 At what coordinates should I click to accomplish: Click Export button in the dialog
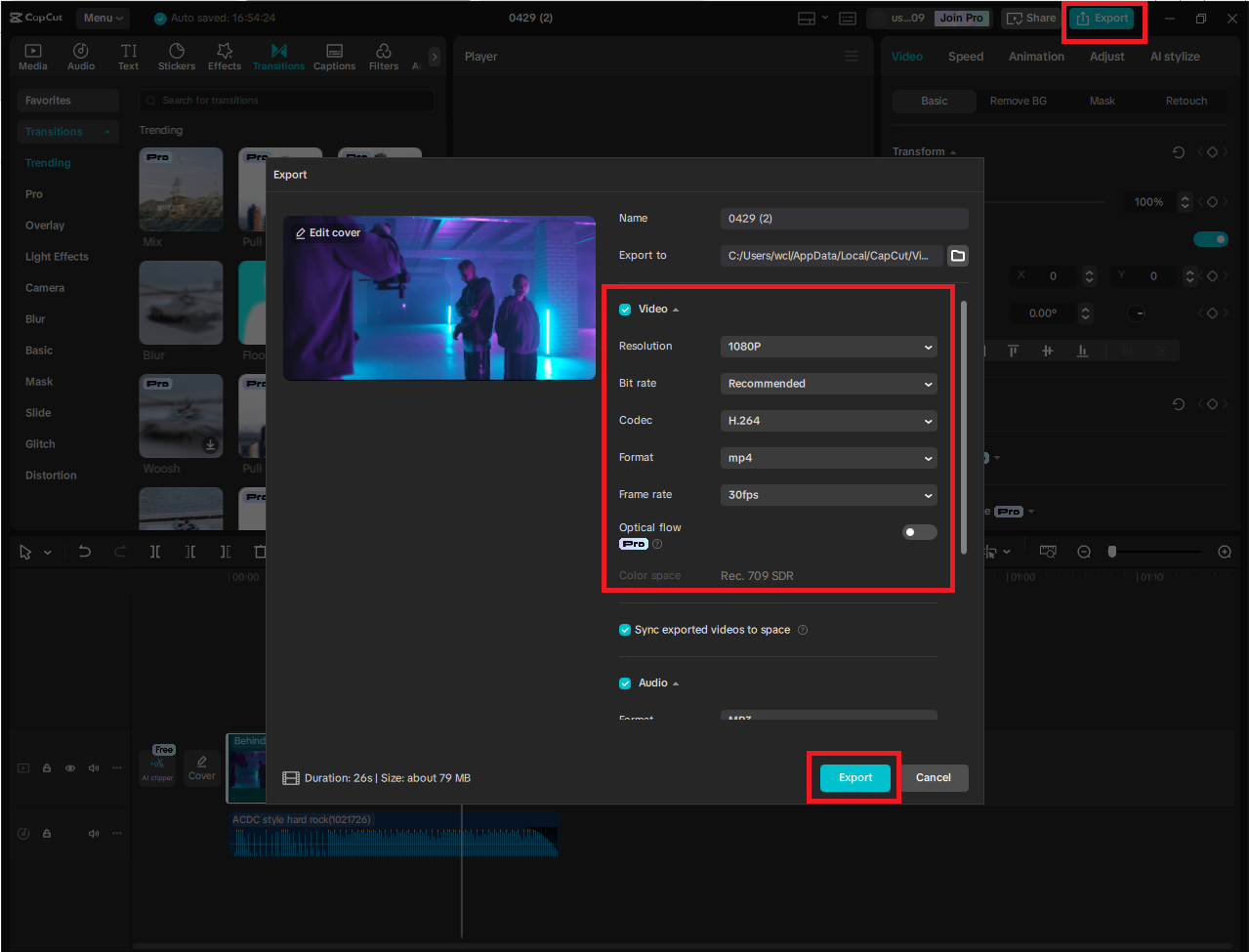[x=855, y=778]
